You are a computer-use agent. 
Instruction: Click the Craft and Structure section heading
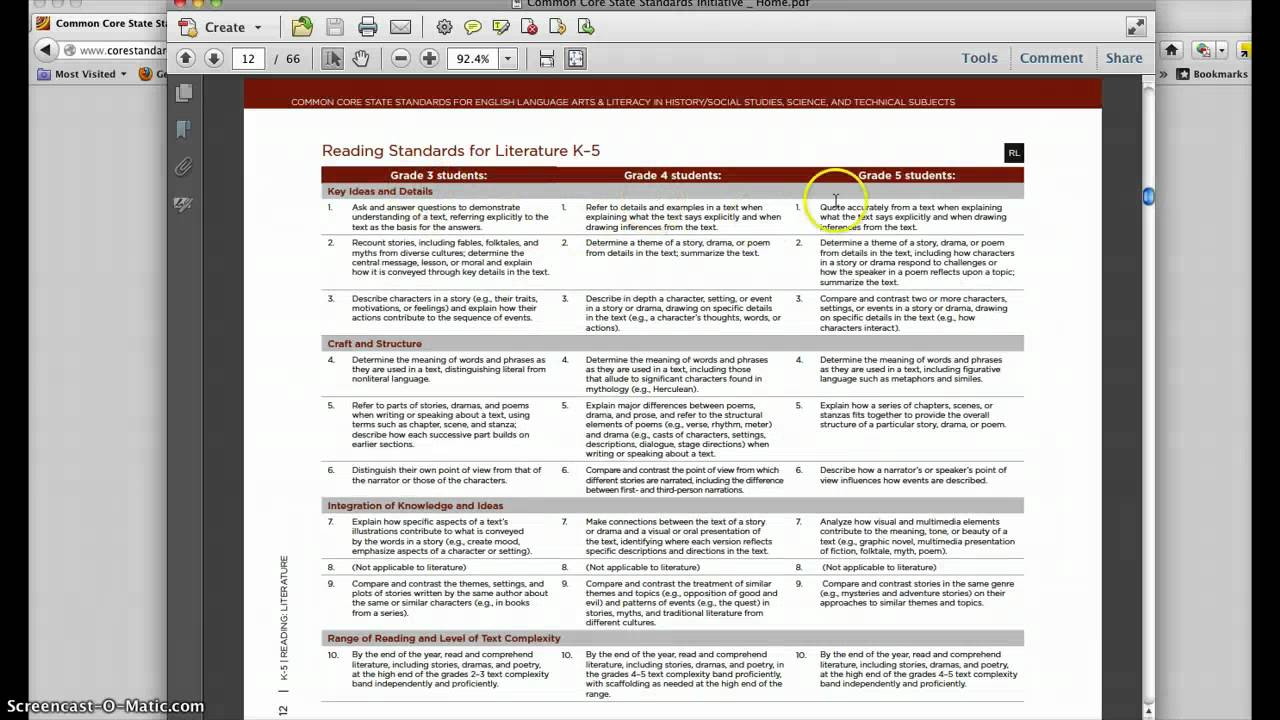point(374,344)
